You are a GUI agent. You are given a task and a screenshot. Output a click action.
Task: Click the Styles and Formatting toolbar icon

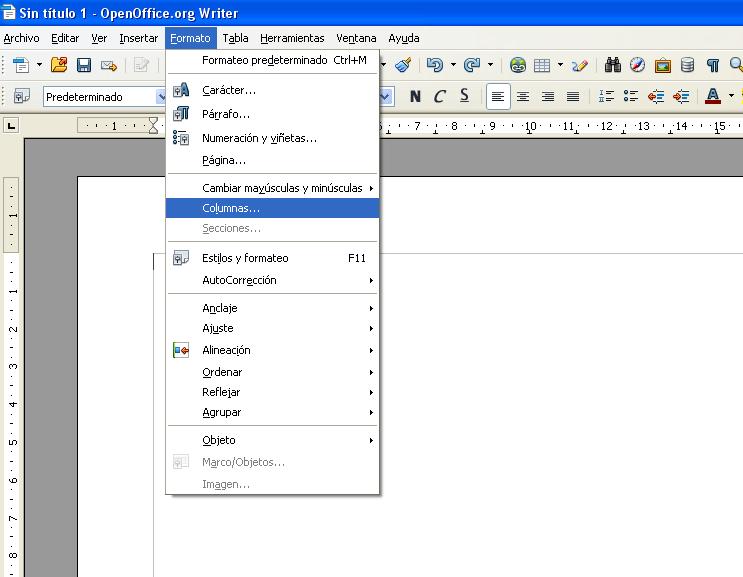coord(21,97)
